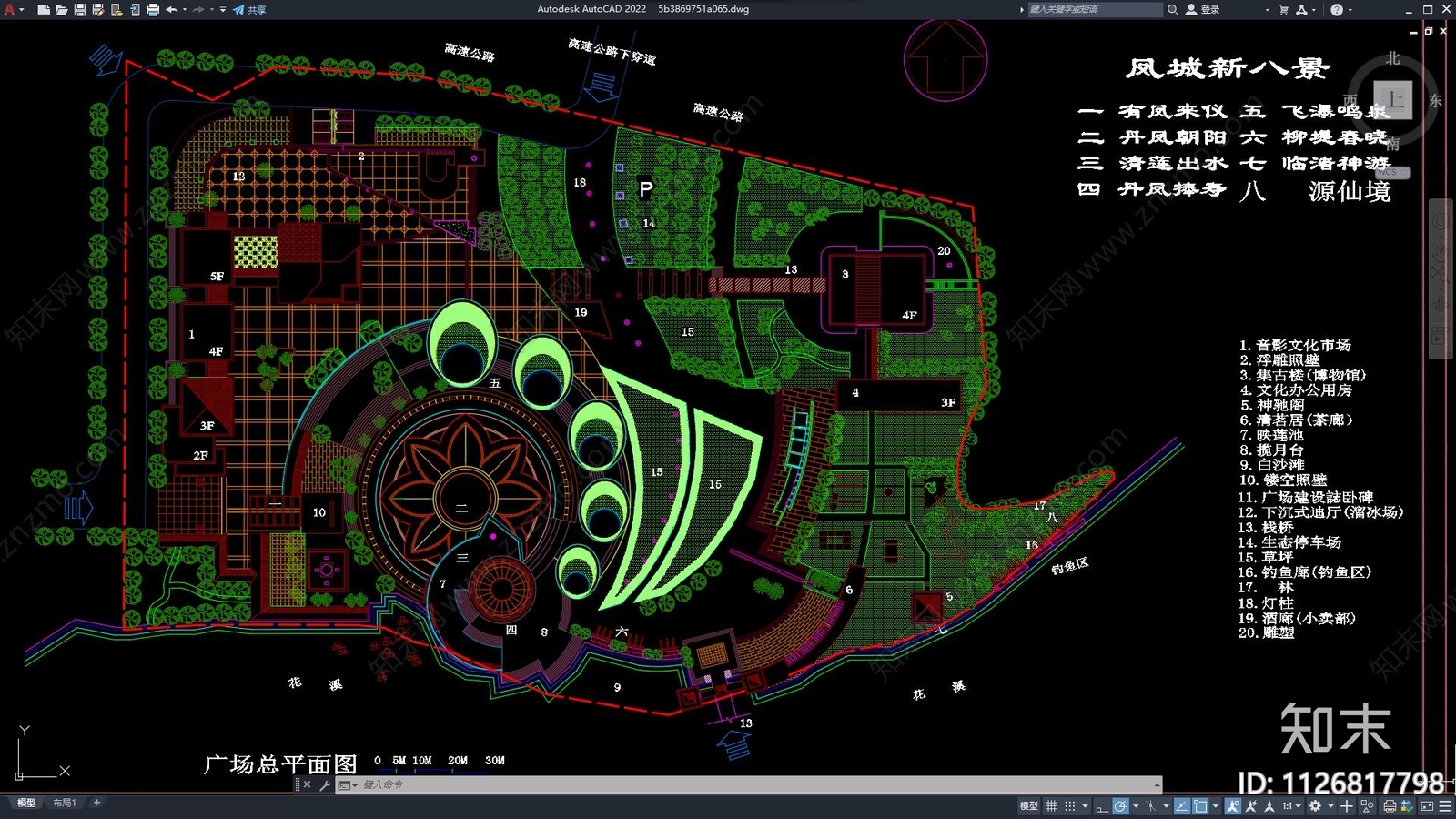
Task: Expand the Help dropdown arrow in title bar
Action: [1350, 10]
